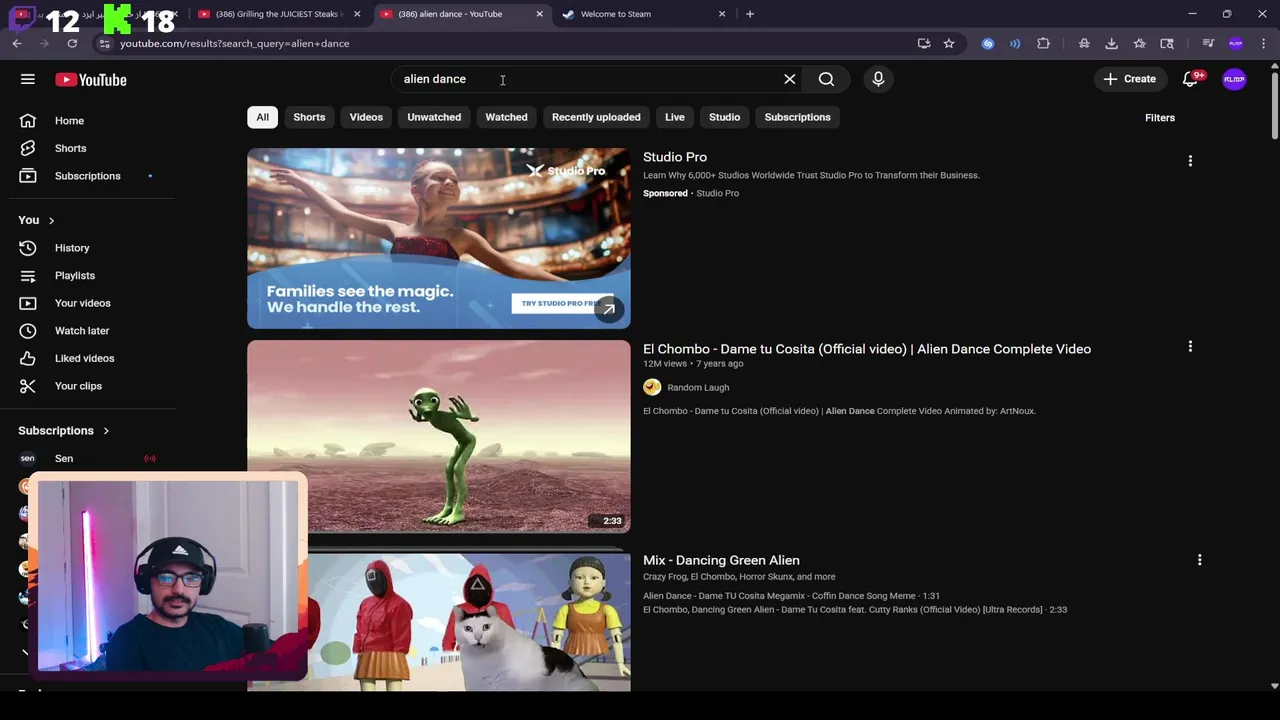This screenshot has height=720, width=1280.
Task: Go back with the browser back arrow
Action: click(x=17, y=43)
